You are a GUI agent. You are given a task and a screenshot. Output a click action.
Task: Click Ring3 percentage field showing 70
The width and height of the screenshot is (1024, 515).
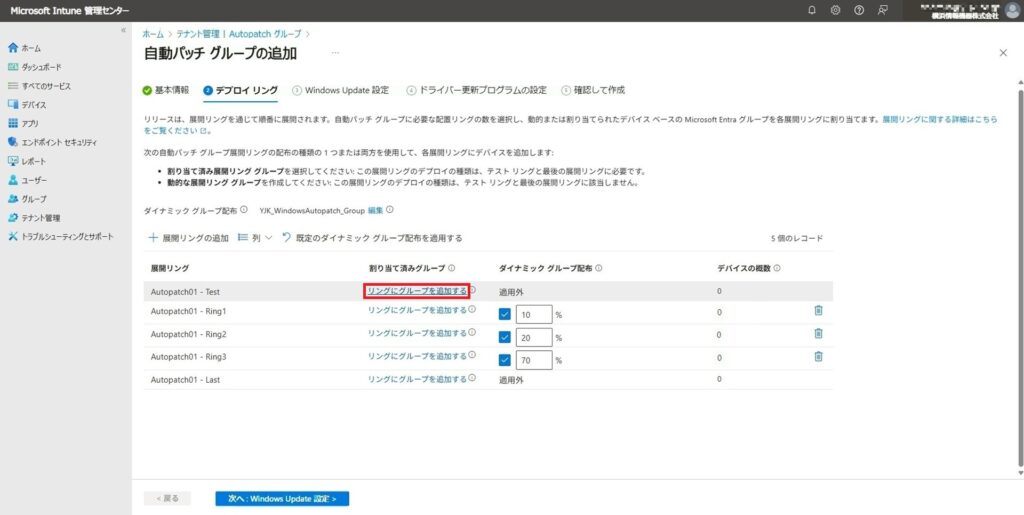[x=534, y=360]
